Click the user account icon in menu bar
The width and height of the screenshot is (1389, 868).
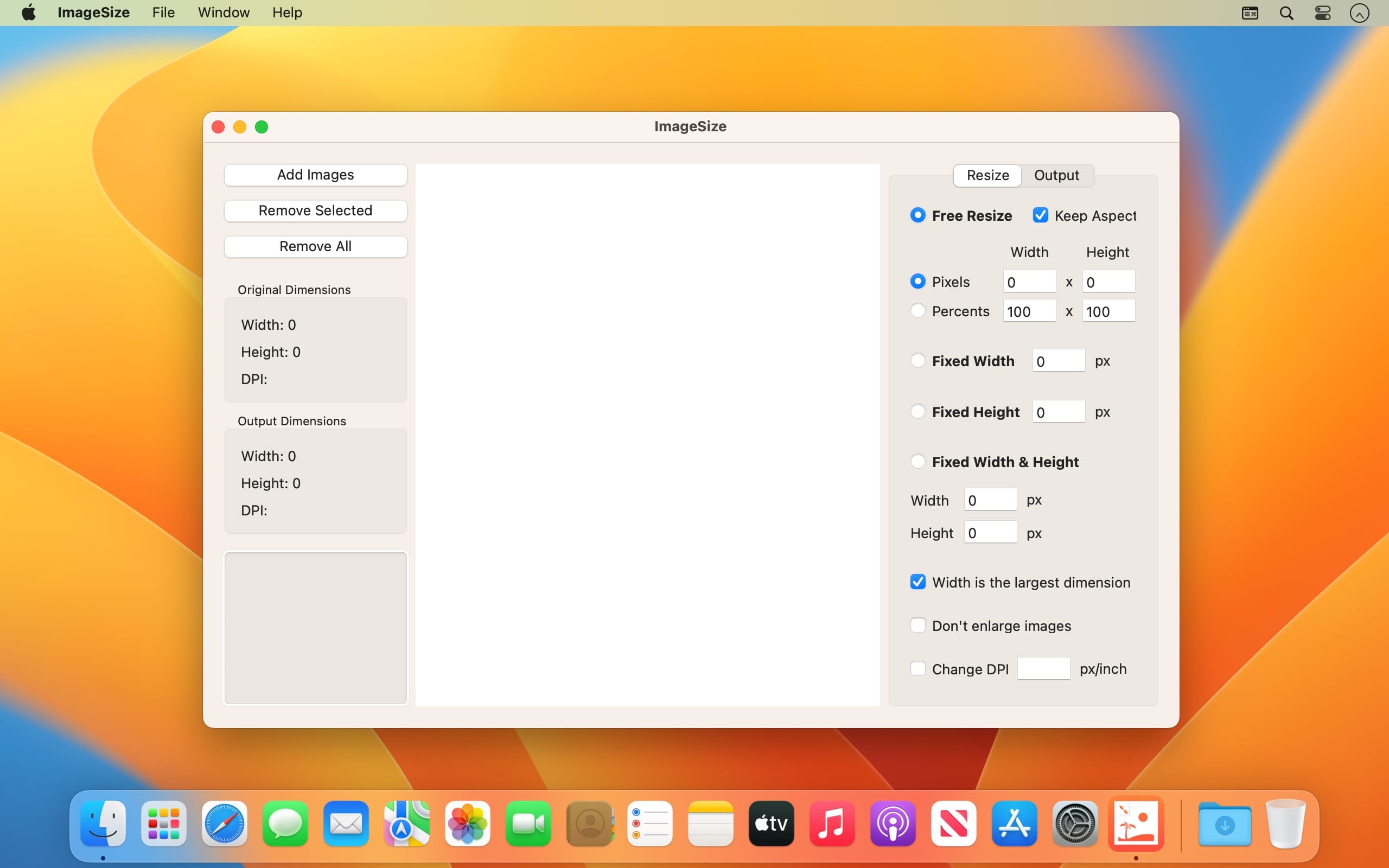pyautogui.click(x=1360, y=12)
